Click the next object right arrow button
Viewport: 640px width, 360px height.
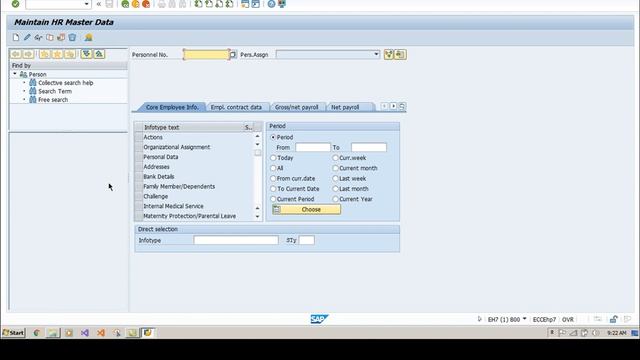point(29,54)
